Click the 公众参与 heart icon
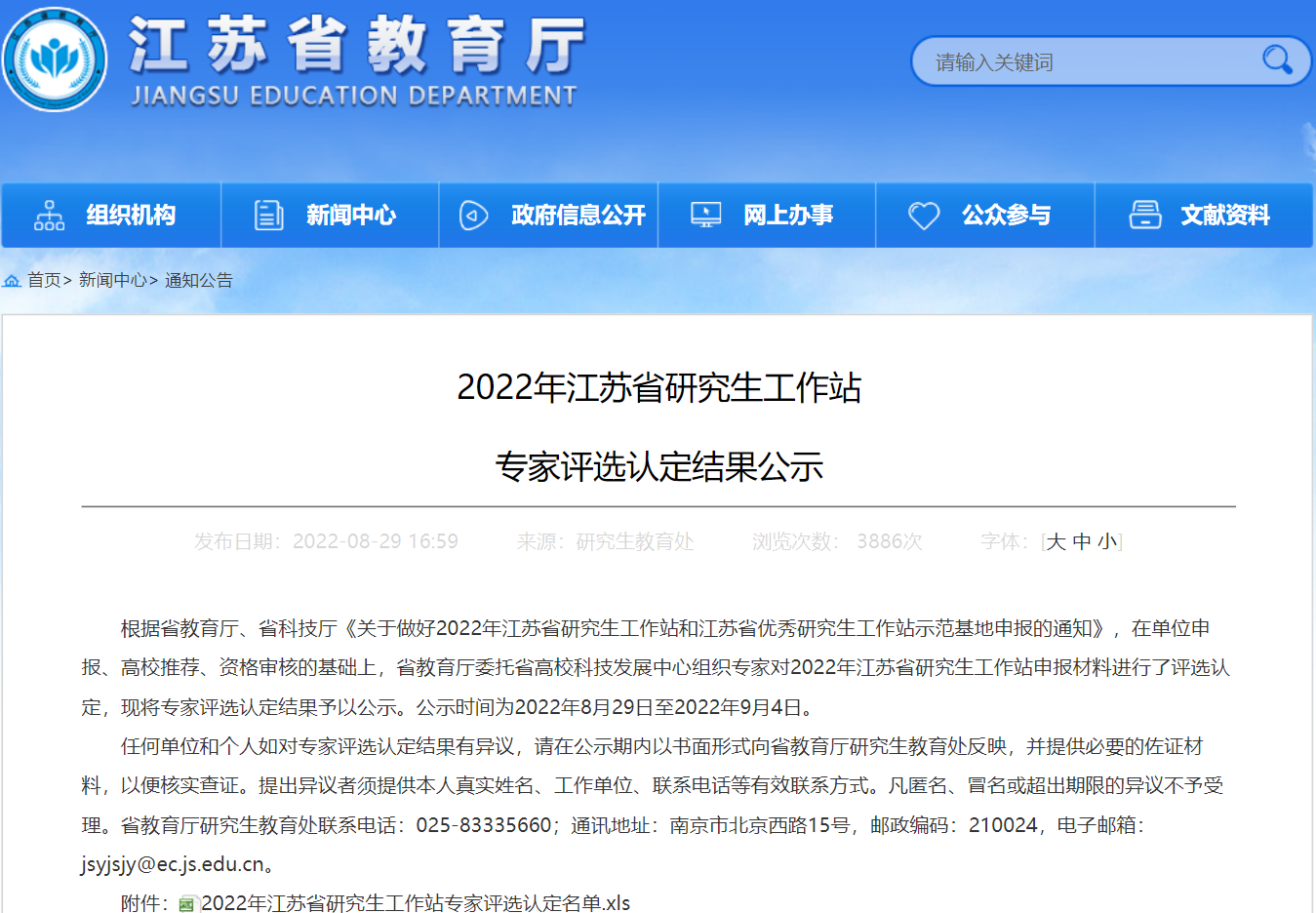 coord(923,215)
